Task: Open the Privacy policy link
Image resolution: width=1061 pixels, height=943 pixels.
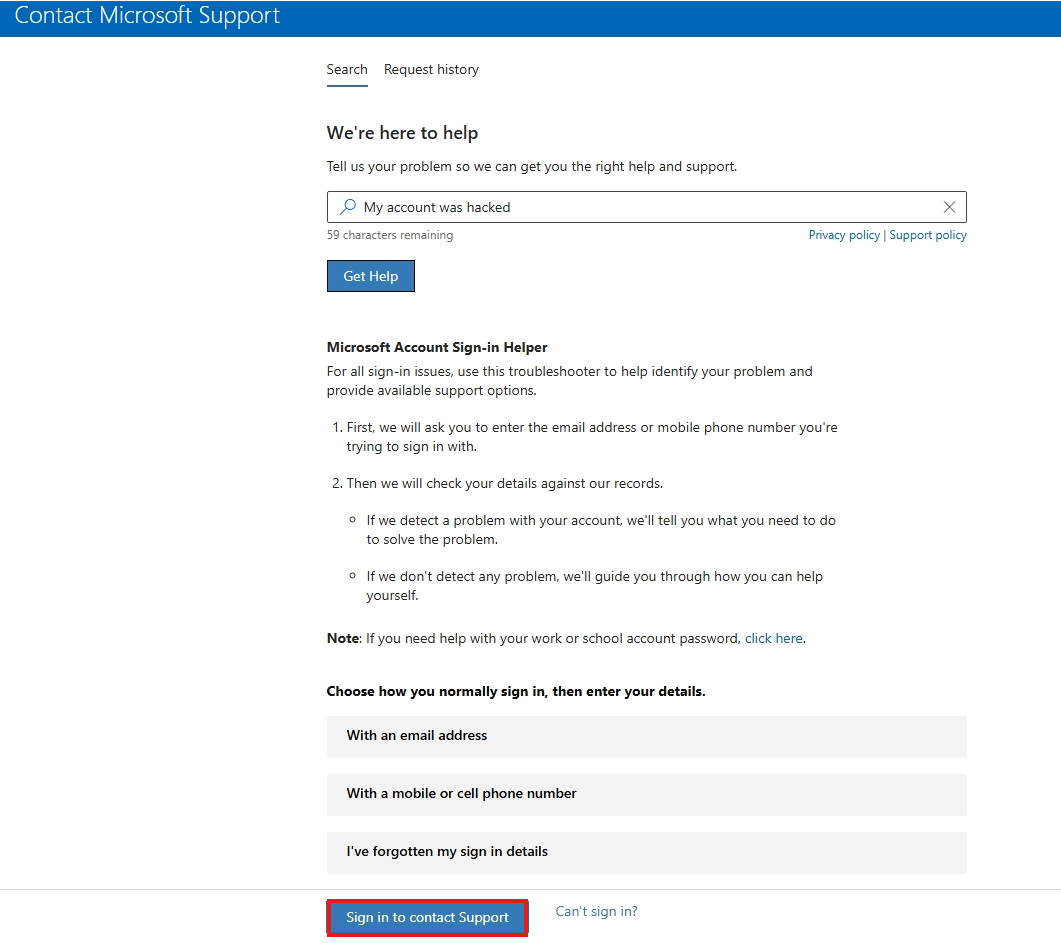Action: point(844,234)
